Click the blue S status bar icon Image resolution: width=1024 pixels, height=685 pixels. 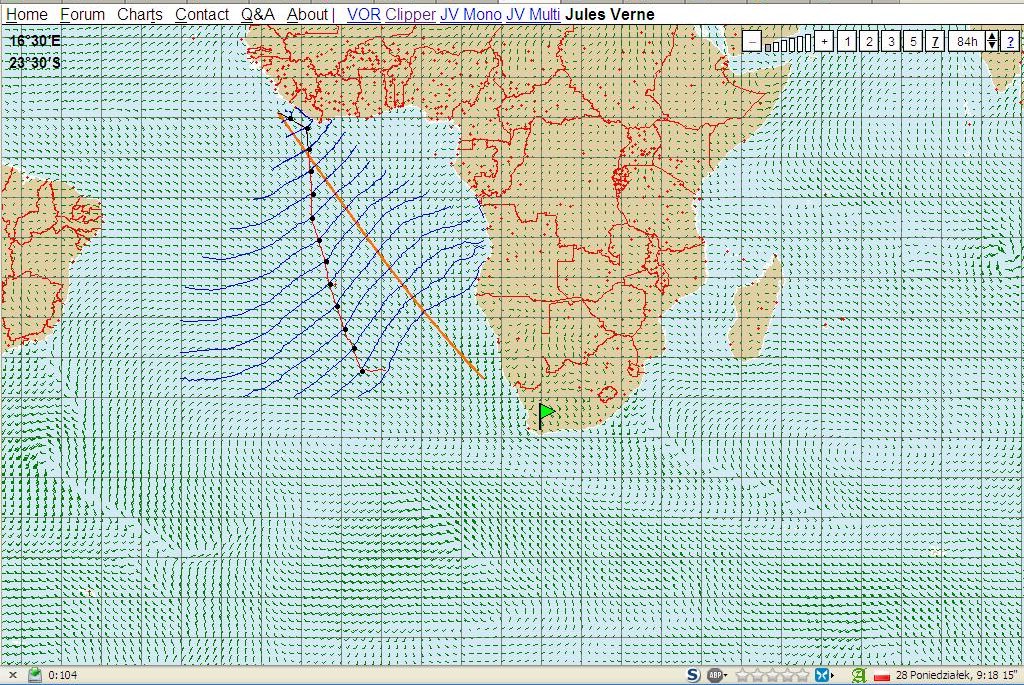point(693,675)
